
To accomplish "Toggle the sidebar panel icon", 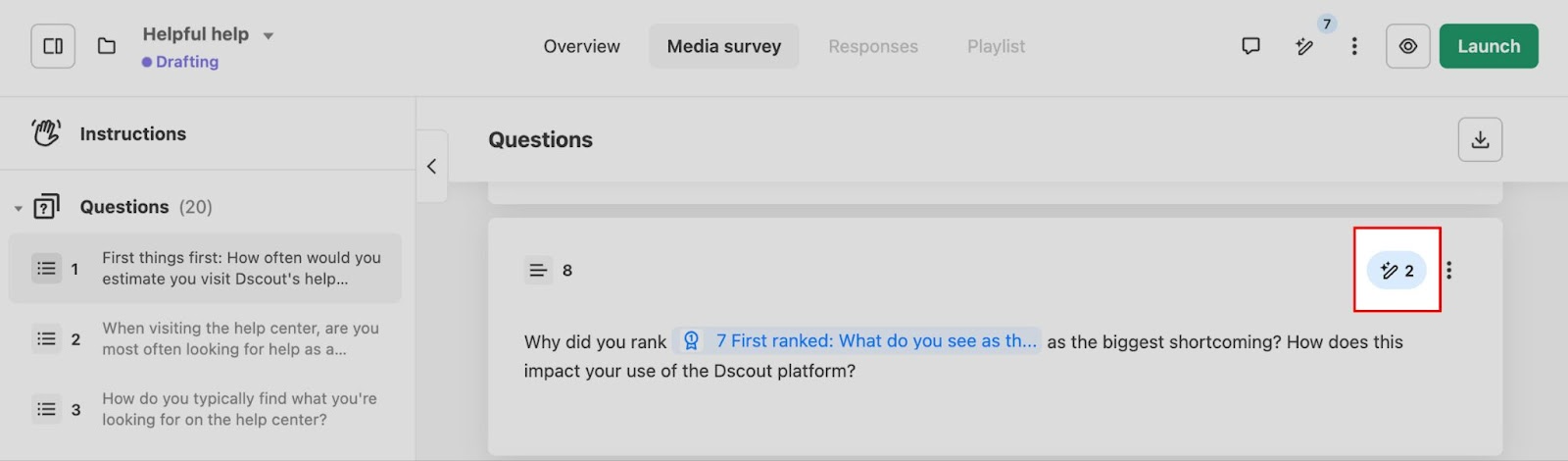I will pyautogui.click(x=53, y=46).
